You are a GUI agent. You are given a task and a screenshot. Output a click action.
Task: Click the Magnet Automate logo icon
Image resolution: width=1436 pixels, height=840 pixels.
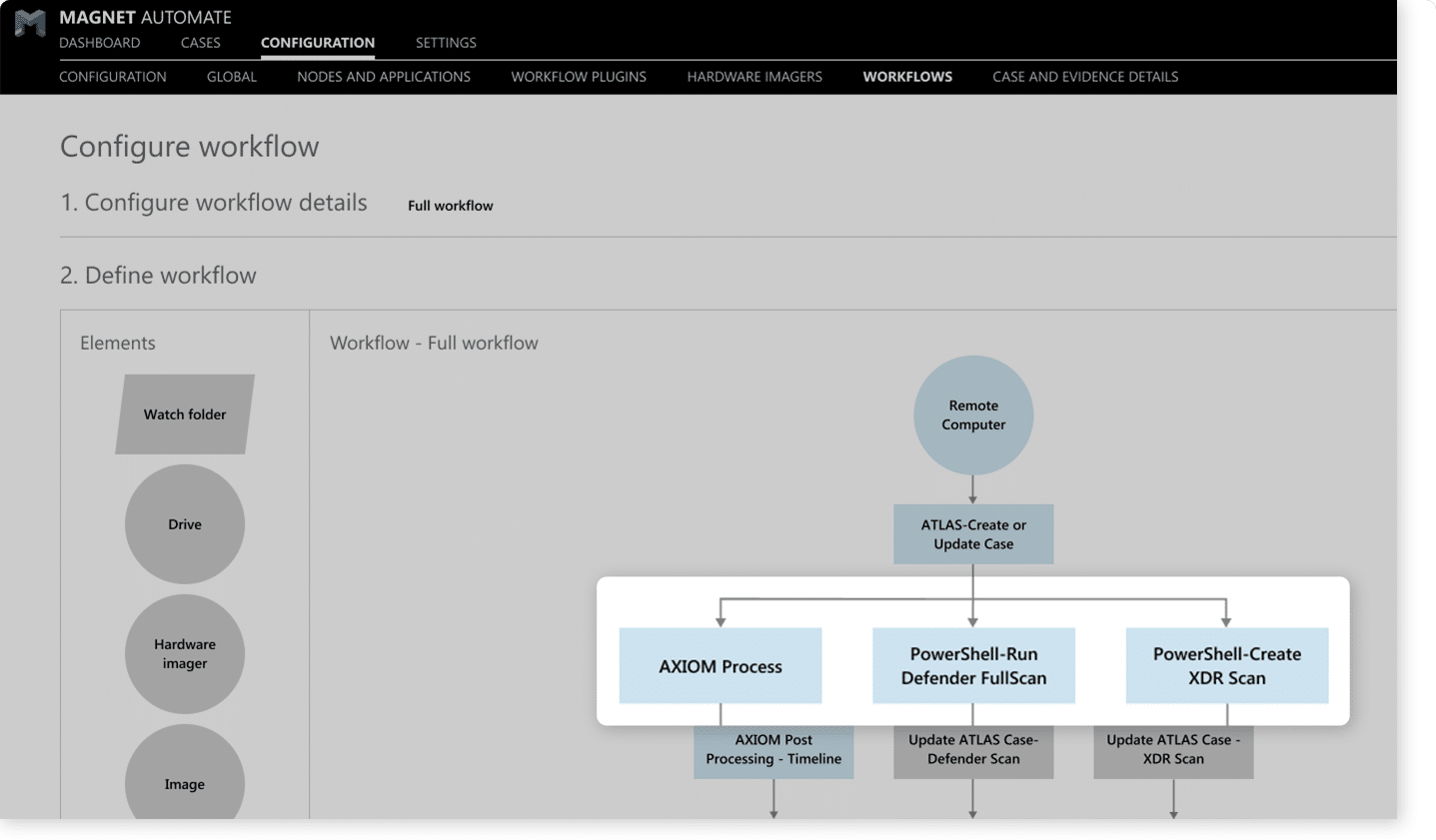pos(30,23)
